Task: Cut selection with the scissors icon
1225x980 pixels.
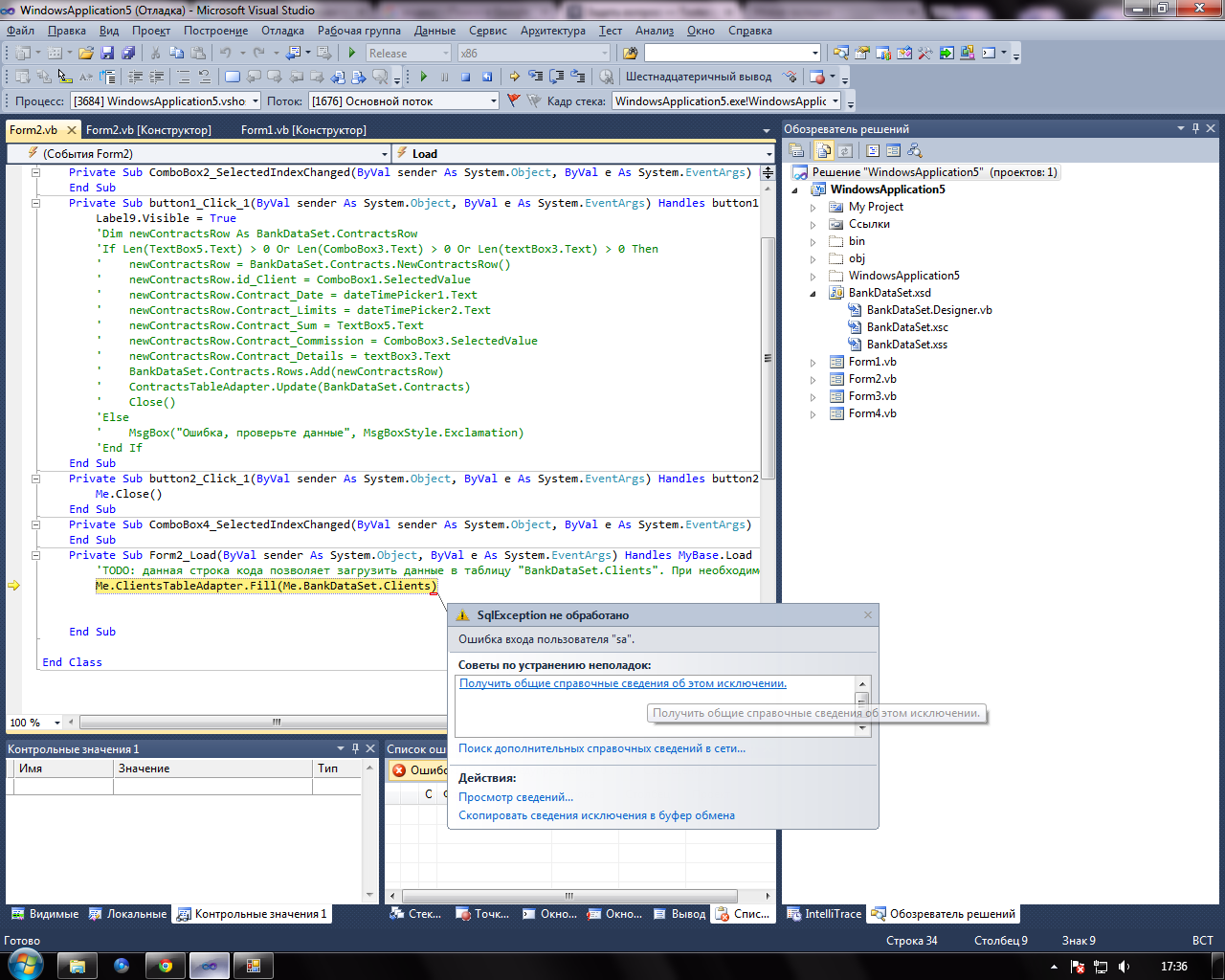Action: [155, 54]
